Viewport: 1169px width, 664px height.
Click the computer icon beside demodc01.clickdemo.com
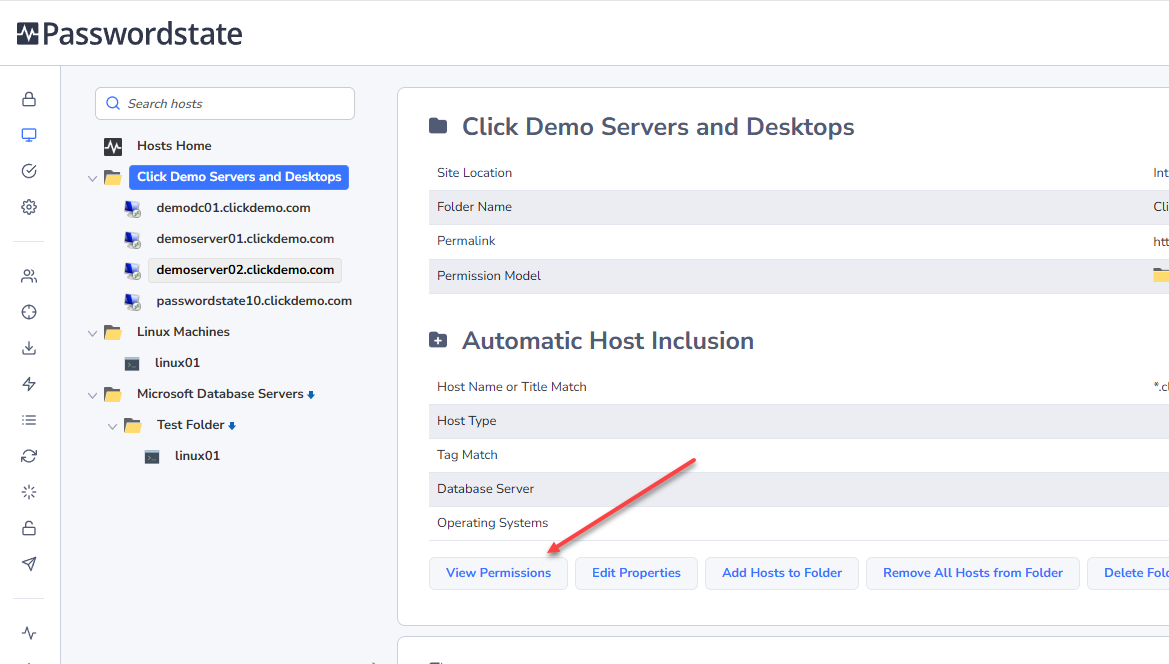tap(133, 209)
